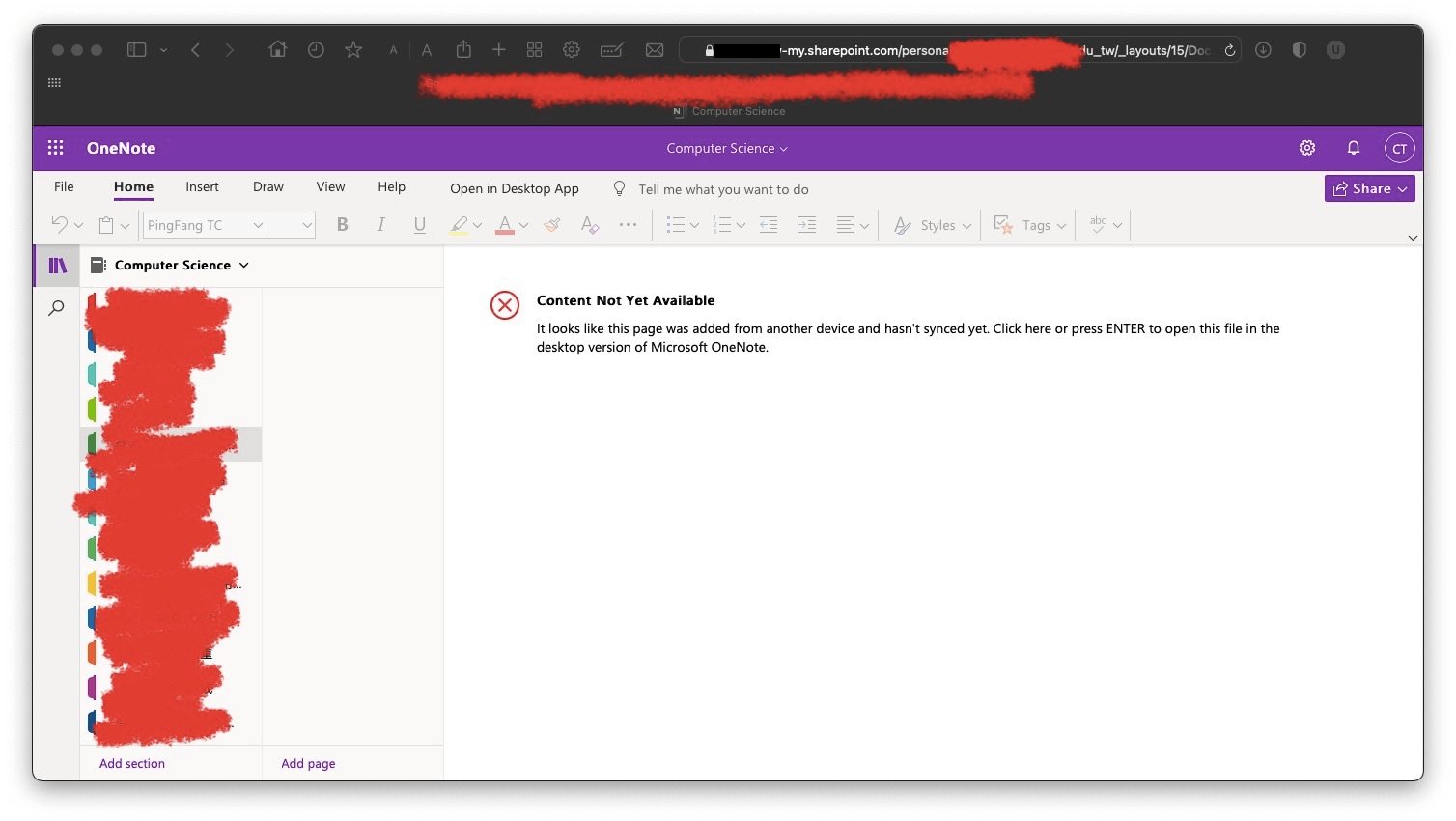Screen dimensions: 1456x821
Task: Click the spelling check abc icon
Action: coord(1098,224)
